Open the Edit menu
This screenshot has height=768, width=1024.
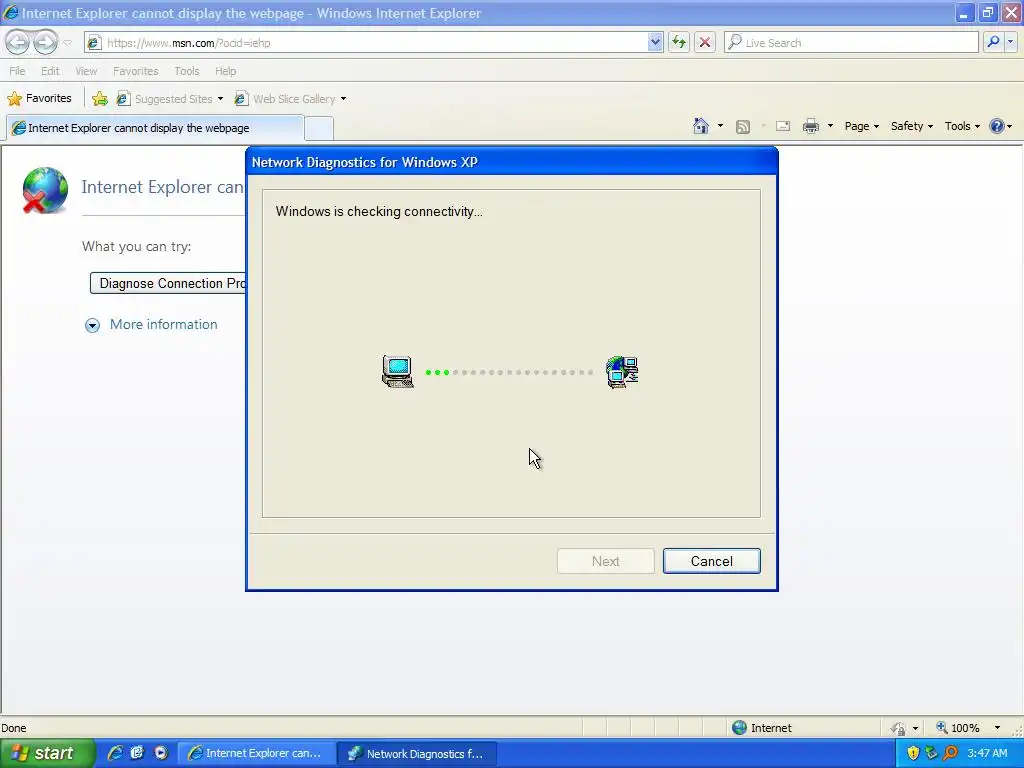[x=50, y=71]
